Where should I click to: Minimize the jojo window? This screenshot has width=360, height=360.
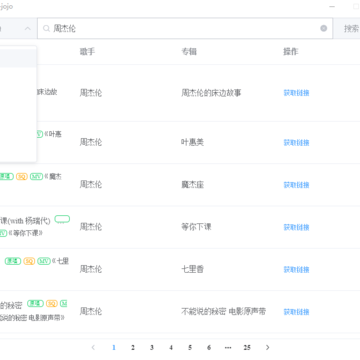click(x=332, y=7)
